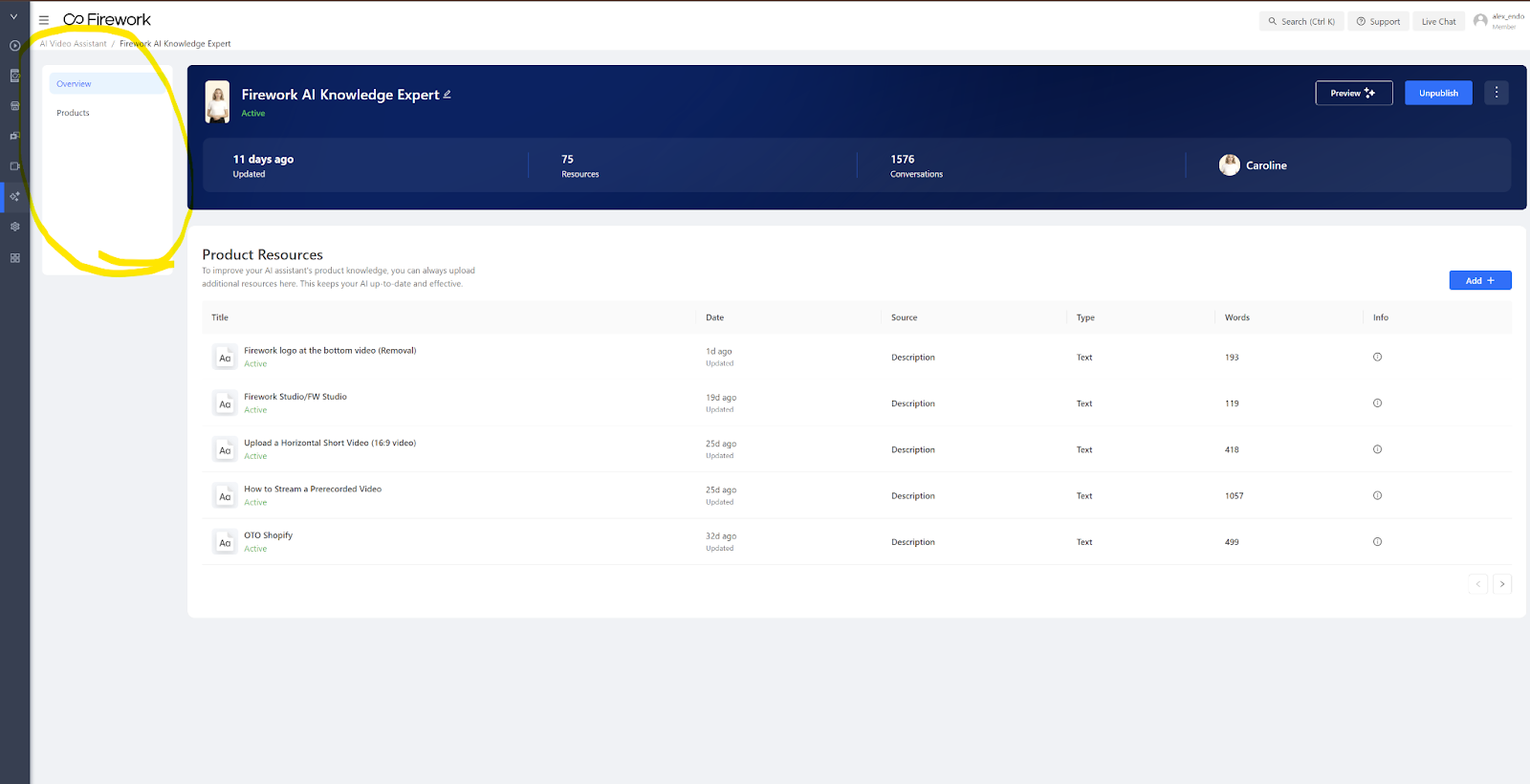The width and height of the screenshot is (1530, 784).
Task: Select the Overview tab
Action: (108, 84)
